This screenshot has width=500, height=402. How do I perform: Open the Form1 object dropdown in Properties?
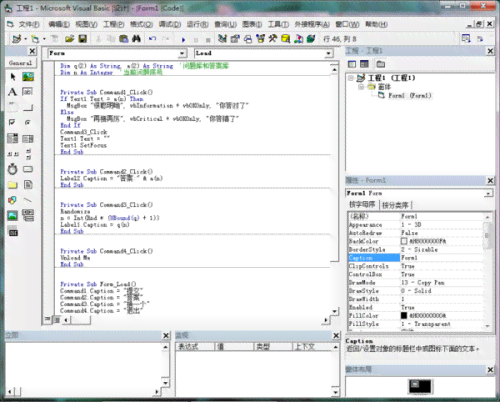[488, 193]
